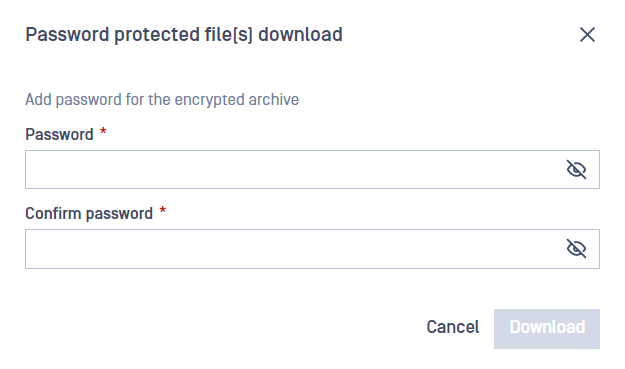Click the Cancel button
This screenshot has height=369, width=625.
(x=452, y=327)
